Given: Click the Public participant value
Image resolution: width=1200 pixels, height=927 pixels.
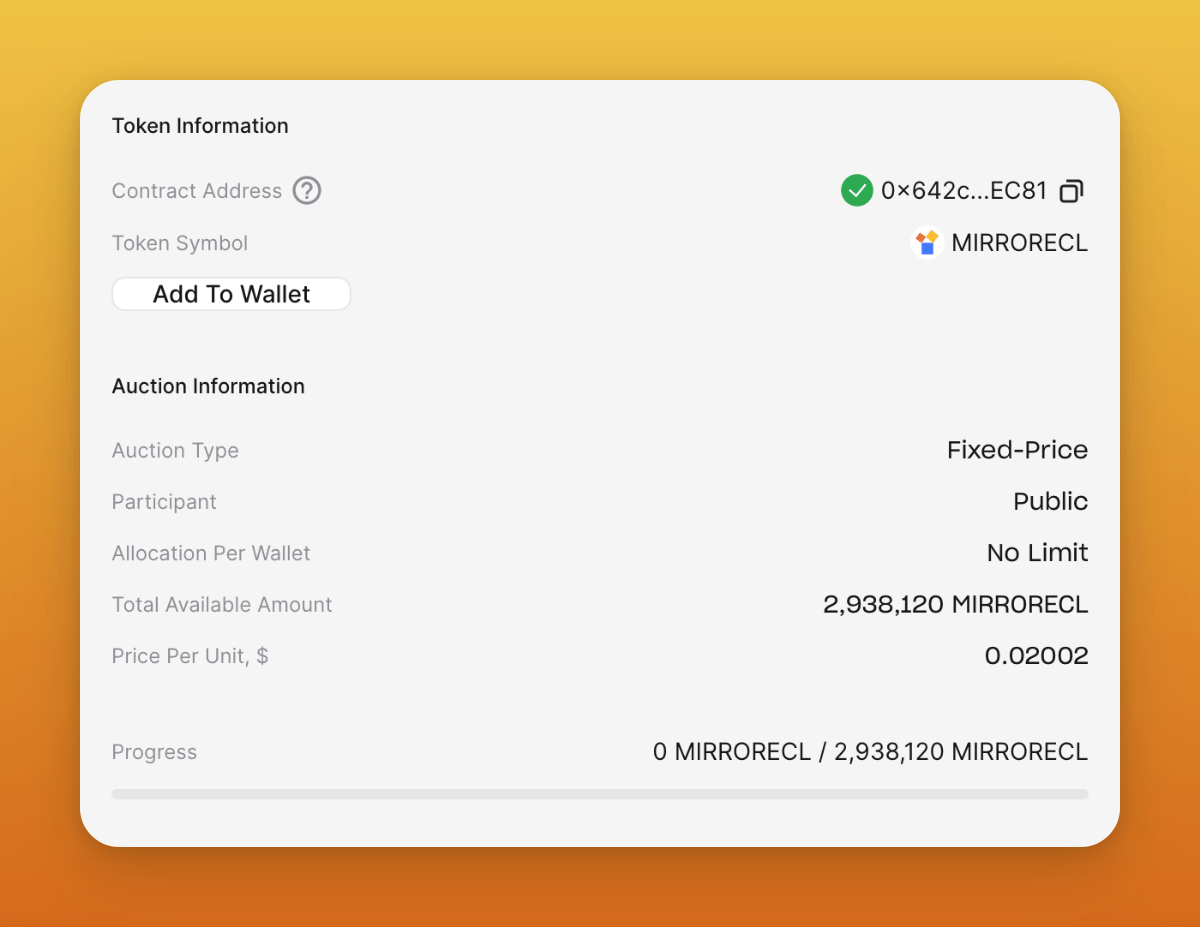Looking at the screenshot, I should (1050, 501).
